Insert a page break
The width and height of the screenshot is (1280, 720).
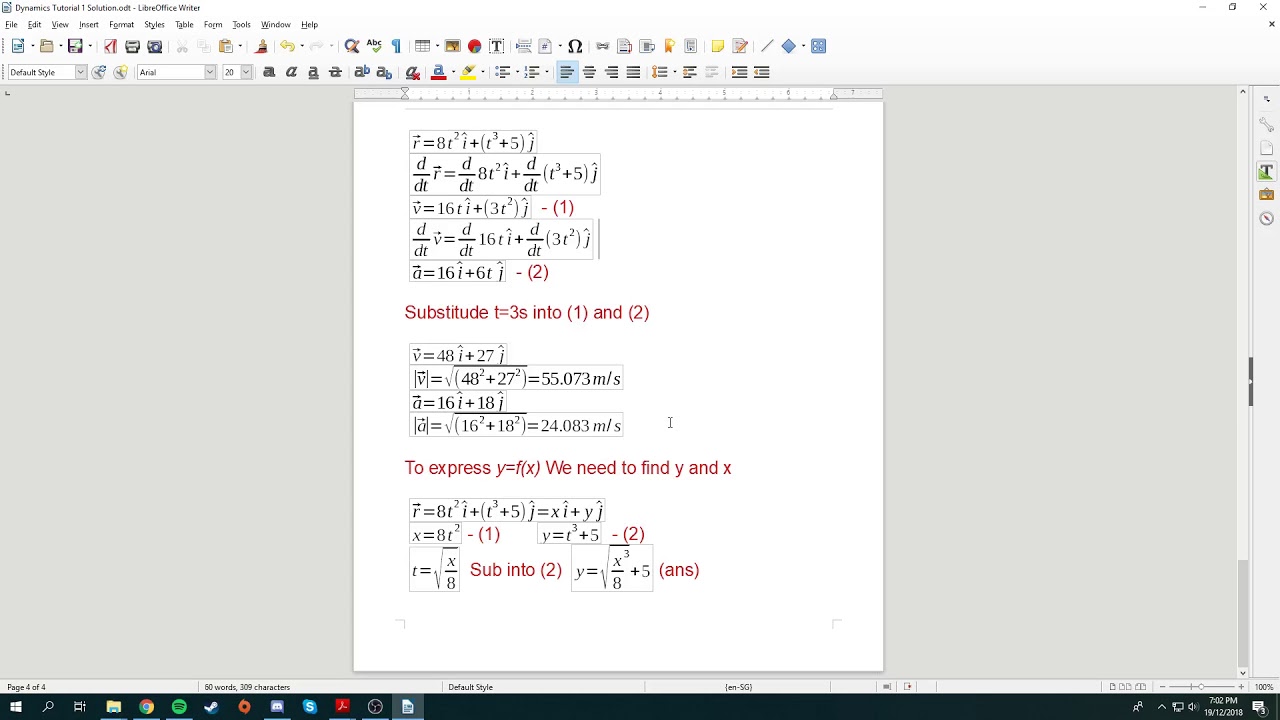(523, 46)
